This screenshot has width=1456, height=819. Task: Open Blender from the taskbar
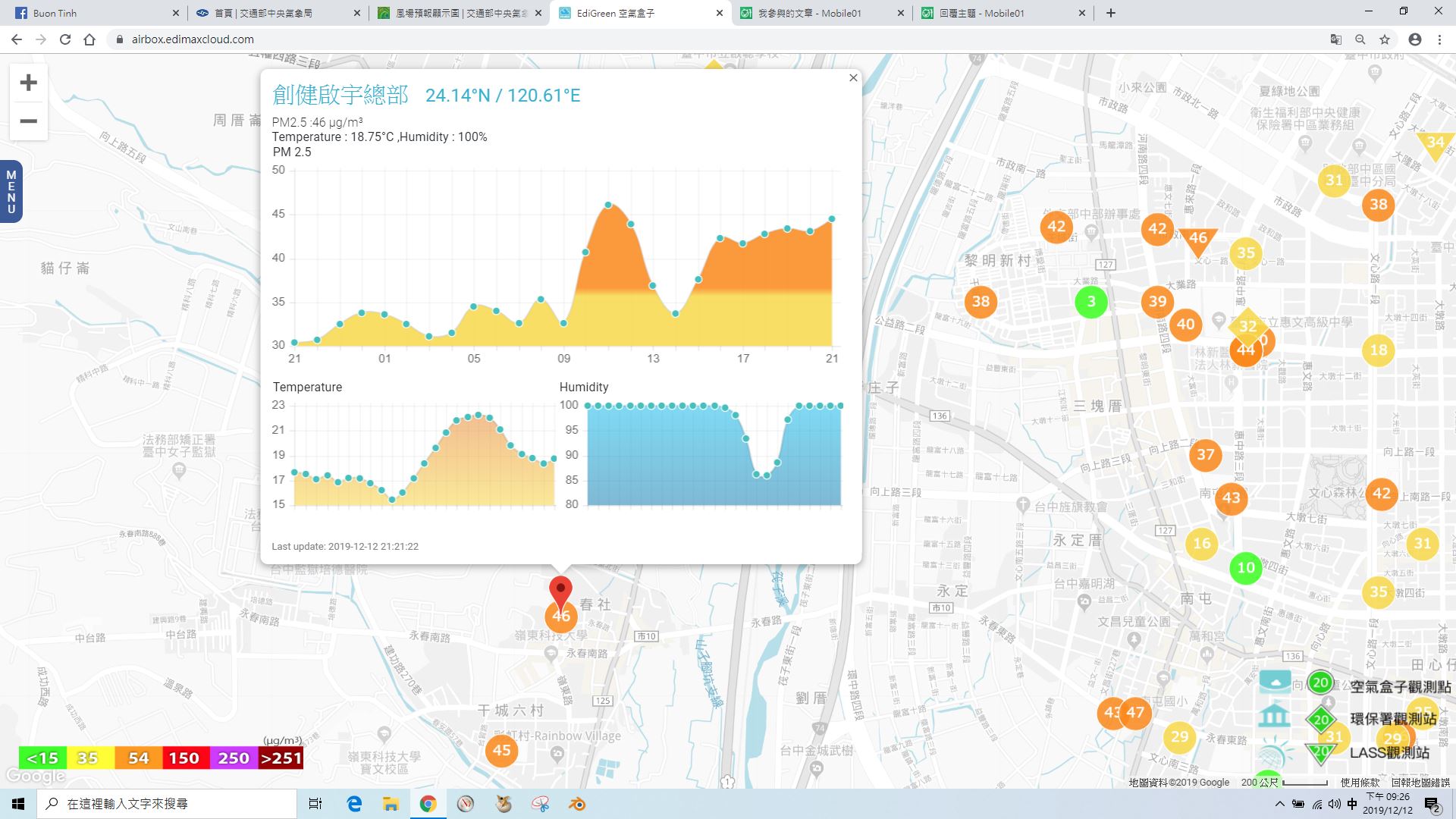(577, 804)
